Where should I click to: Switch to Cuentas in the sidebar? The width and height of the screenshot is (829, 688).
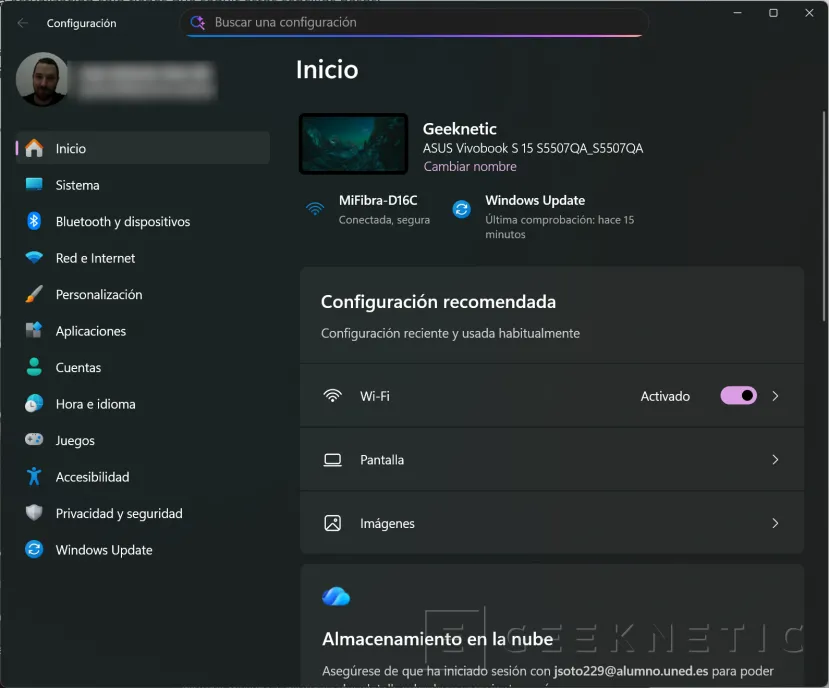click(79, 367)
